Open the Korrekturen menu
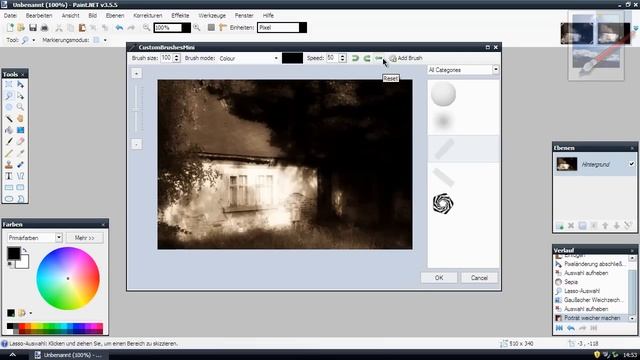 point(148,16)
